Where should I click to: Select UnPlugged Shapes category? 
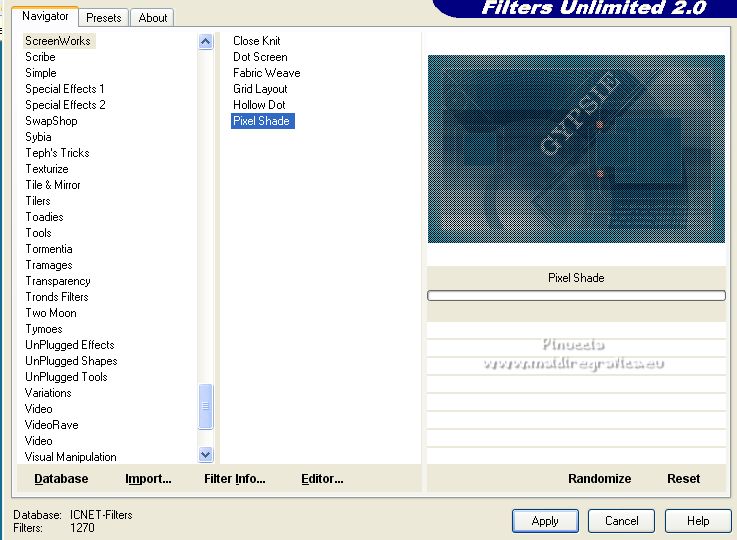71,360
